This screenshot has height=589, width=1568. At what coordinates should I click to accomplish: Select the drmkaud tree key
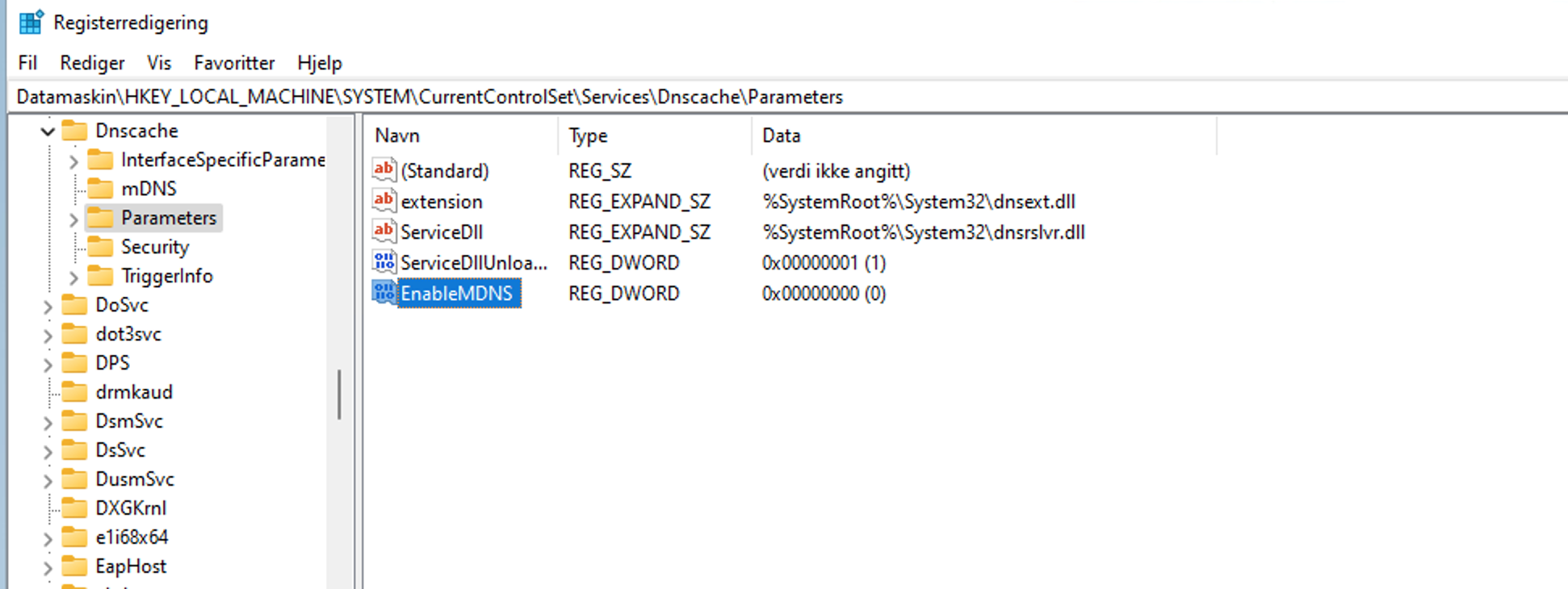click(134, 392)
